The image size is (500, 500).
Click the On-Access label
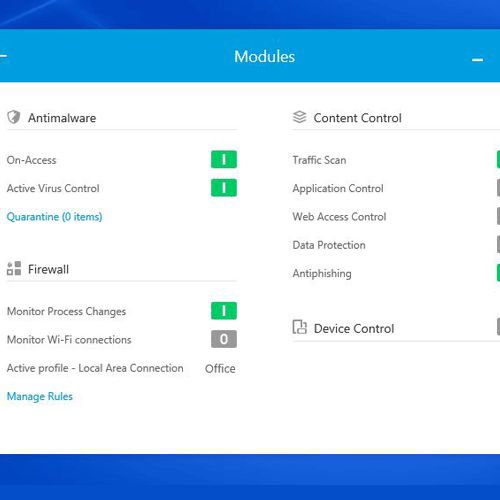click(31, 160)
